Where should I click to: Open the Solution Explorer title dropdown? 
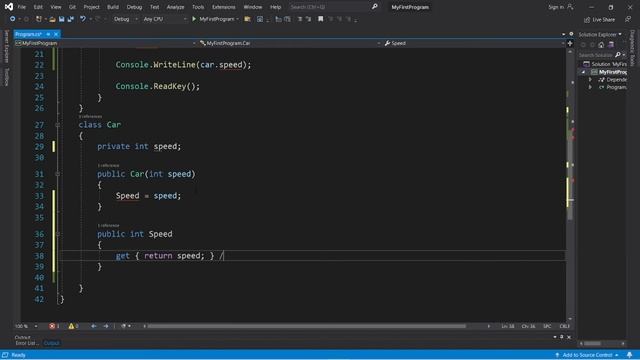[620, 34]
